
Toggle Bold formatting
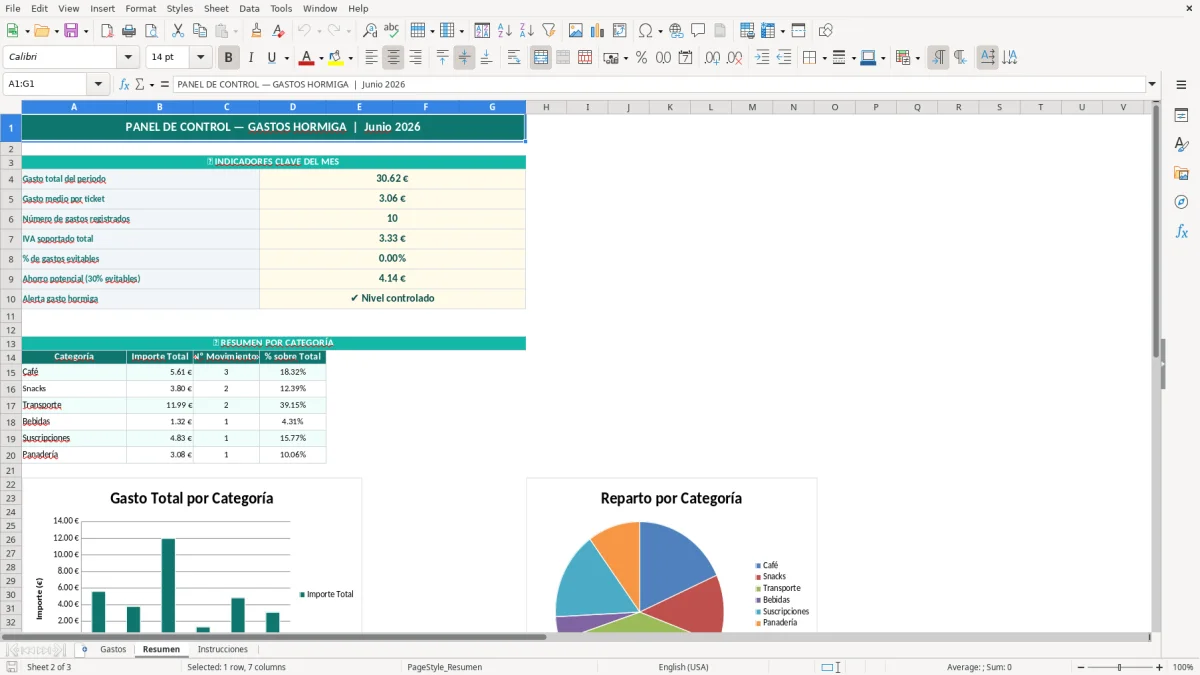[228, 58]
